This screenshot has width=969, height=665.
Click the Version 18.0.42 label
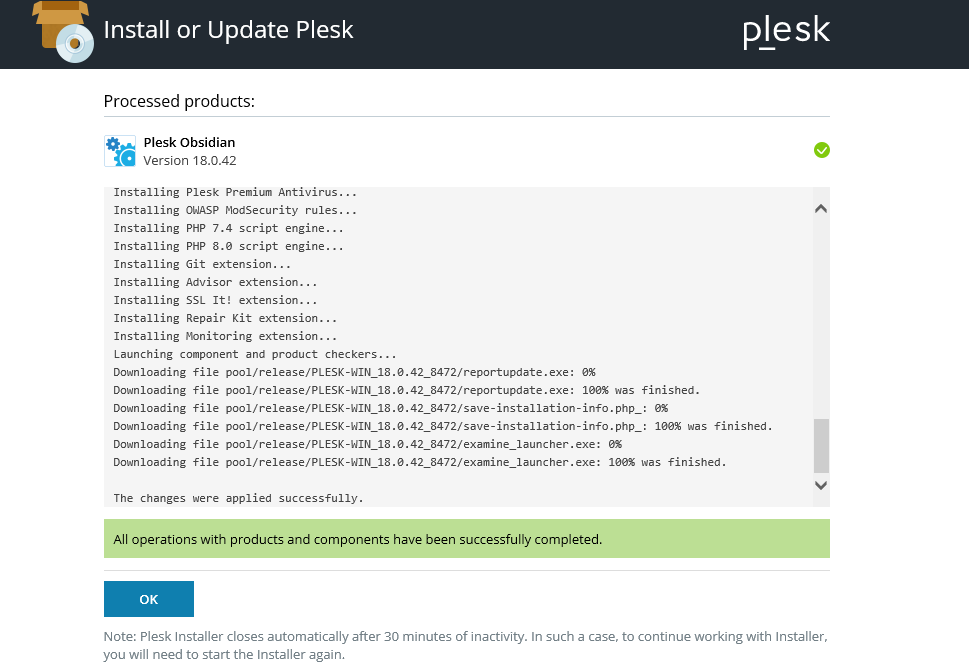point(190,161)
